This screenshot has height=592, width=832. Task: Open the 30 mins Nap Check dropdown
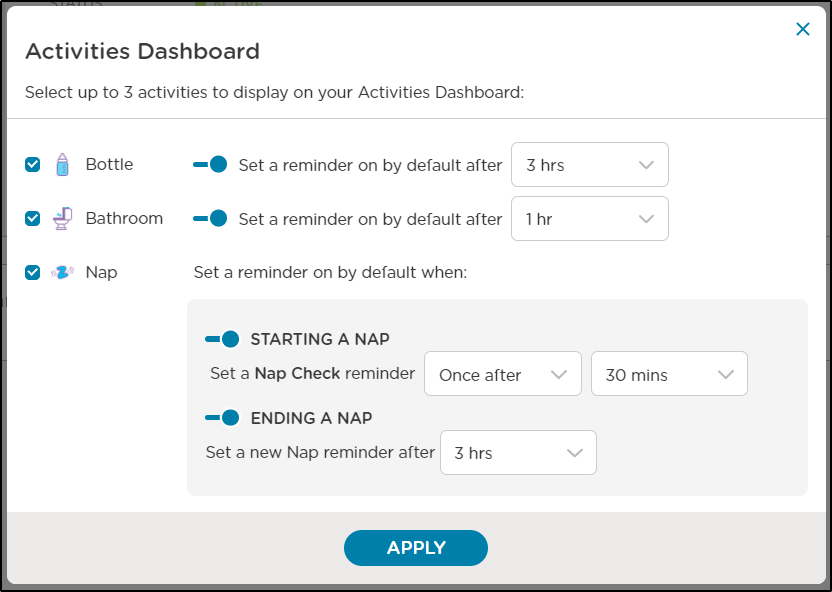[669, 373]
